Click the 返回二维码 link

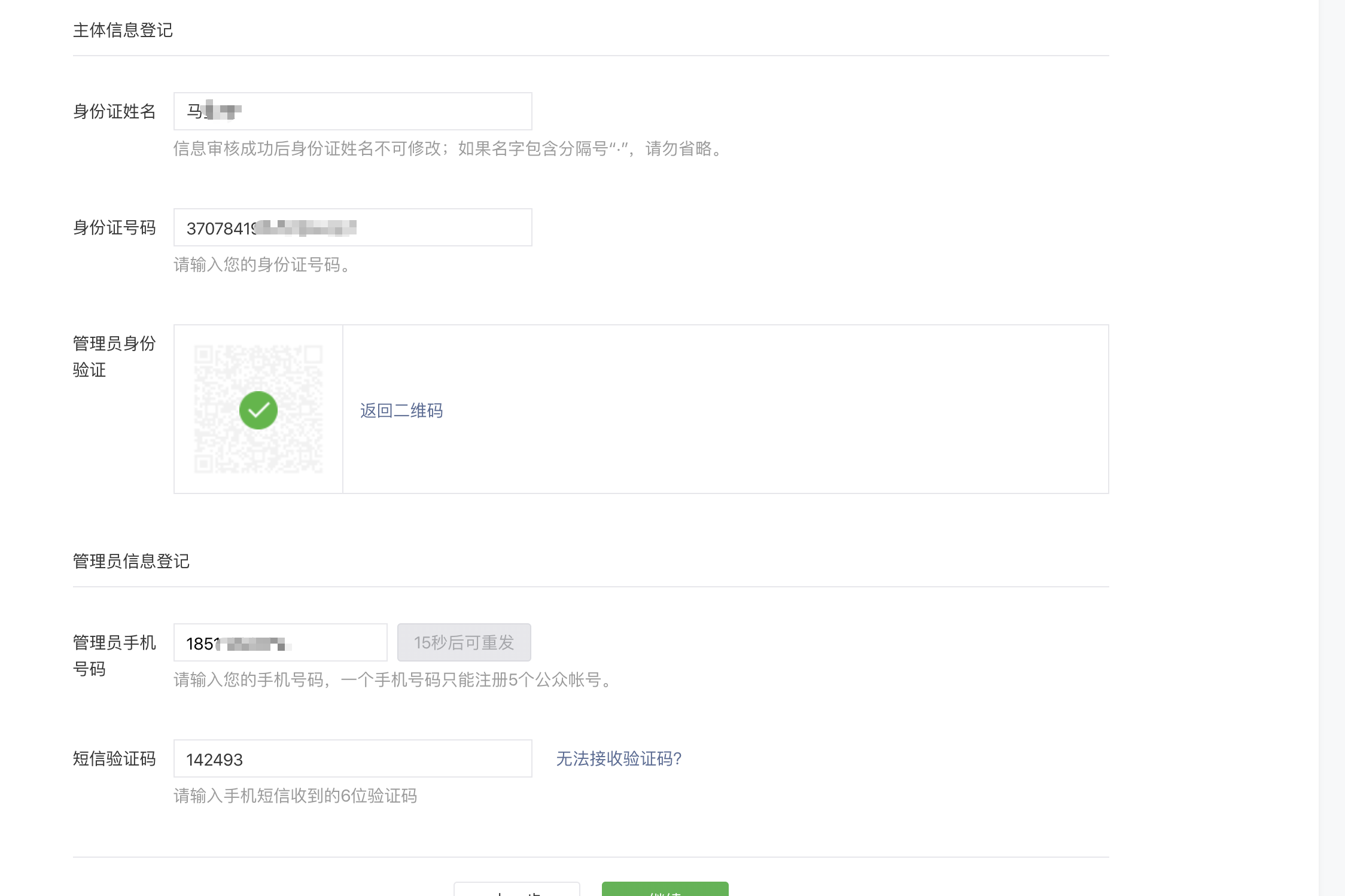[x=401, y=410]
